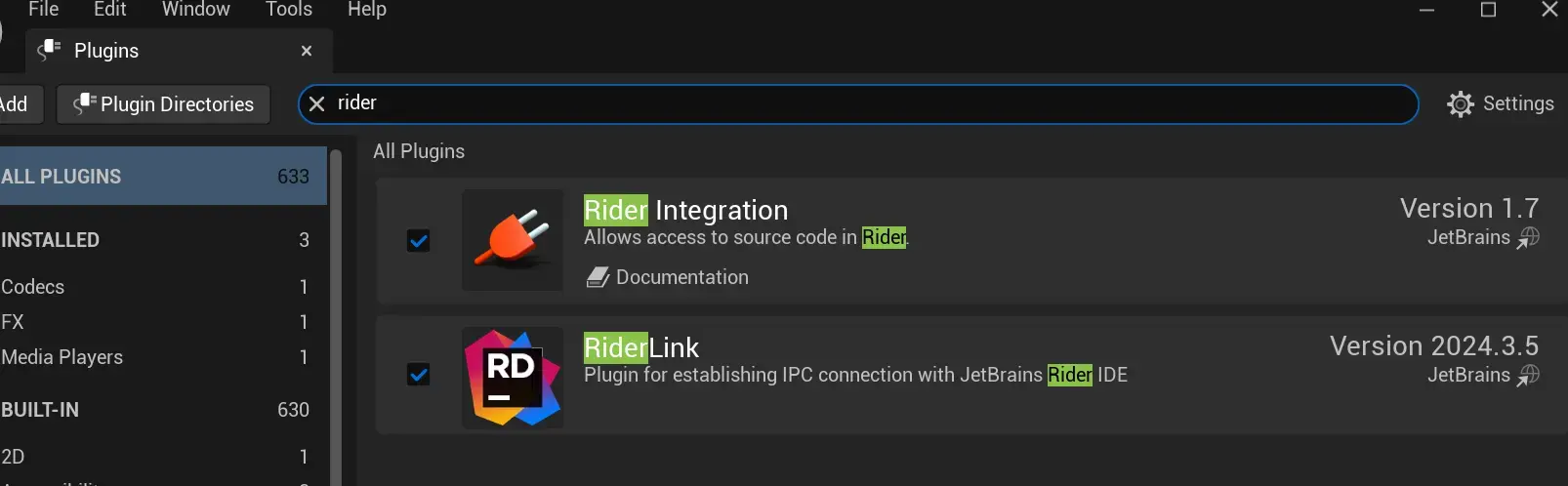Open the Rider Integration Documentation link

coord(681,277)
